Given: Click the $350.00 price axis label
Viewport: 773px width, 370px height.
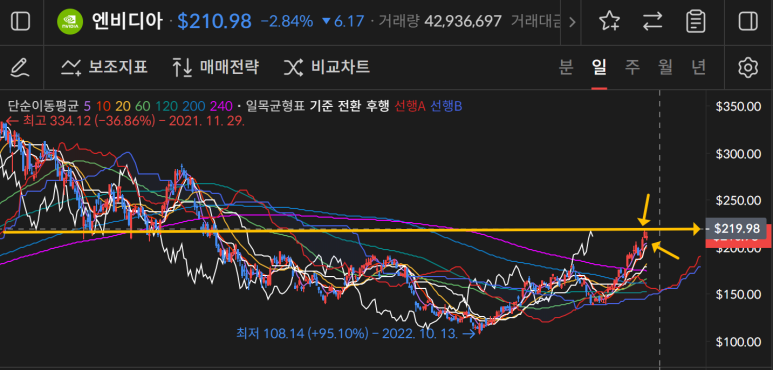Looking at the screenshot, I should click(x=739, y=107).
